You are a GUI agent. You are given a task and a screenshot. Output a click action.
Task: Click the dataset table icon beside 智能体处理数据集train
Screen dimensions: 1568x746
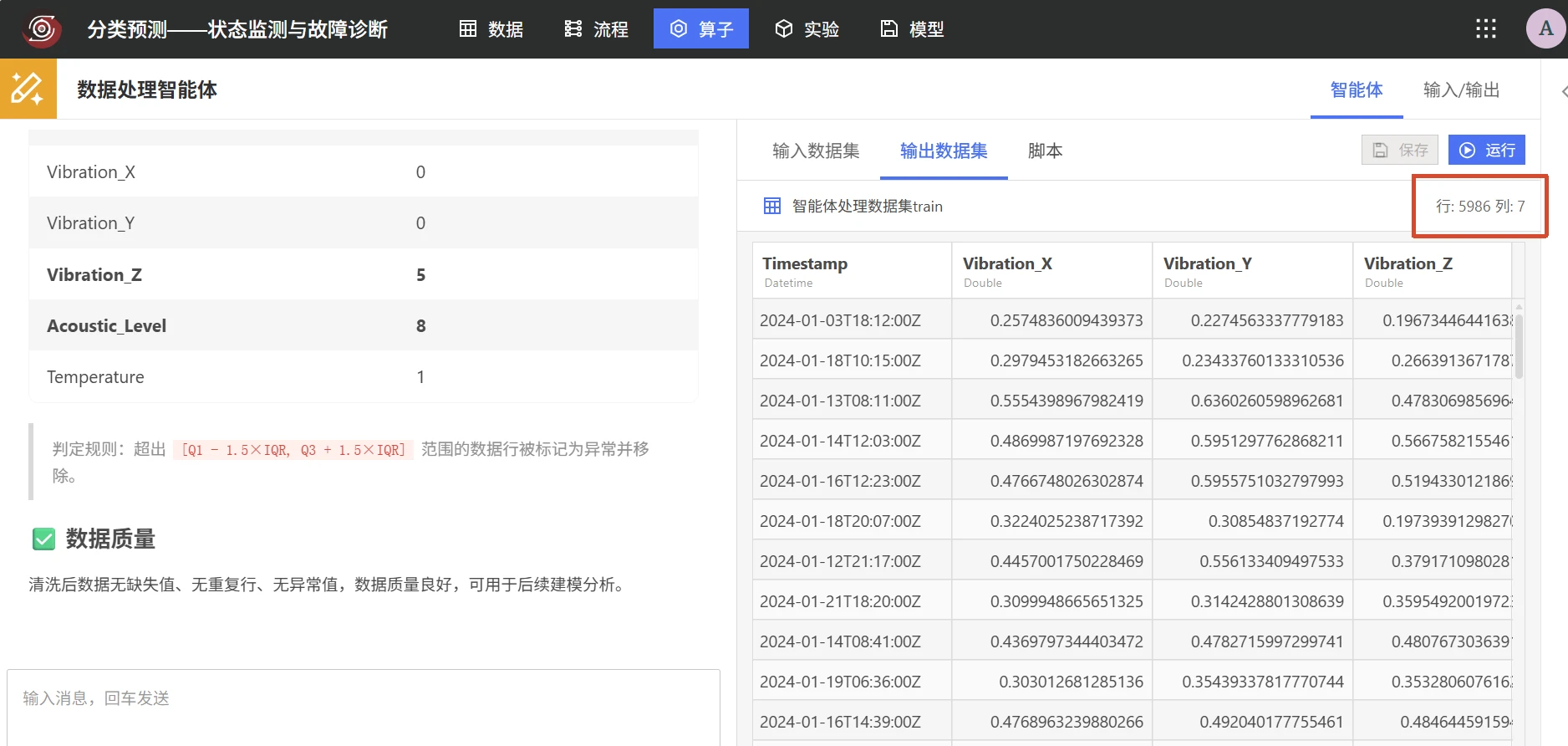(772, 206)
